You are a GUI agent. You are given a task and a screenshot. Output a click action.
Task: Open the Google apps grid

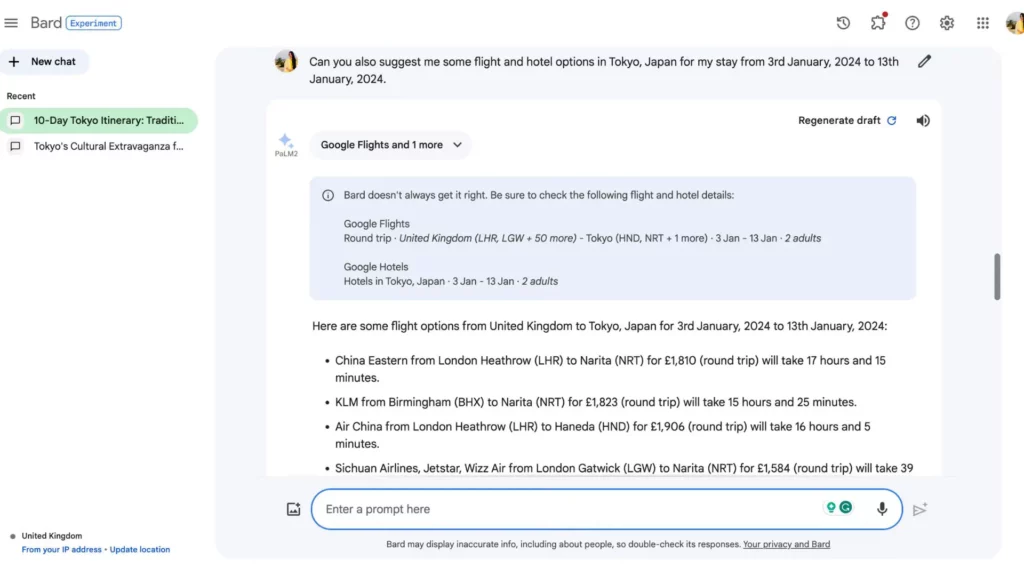[983, 23]
